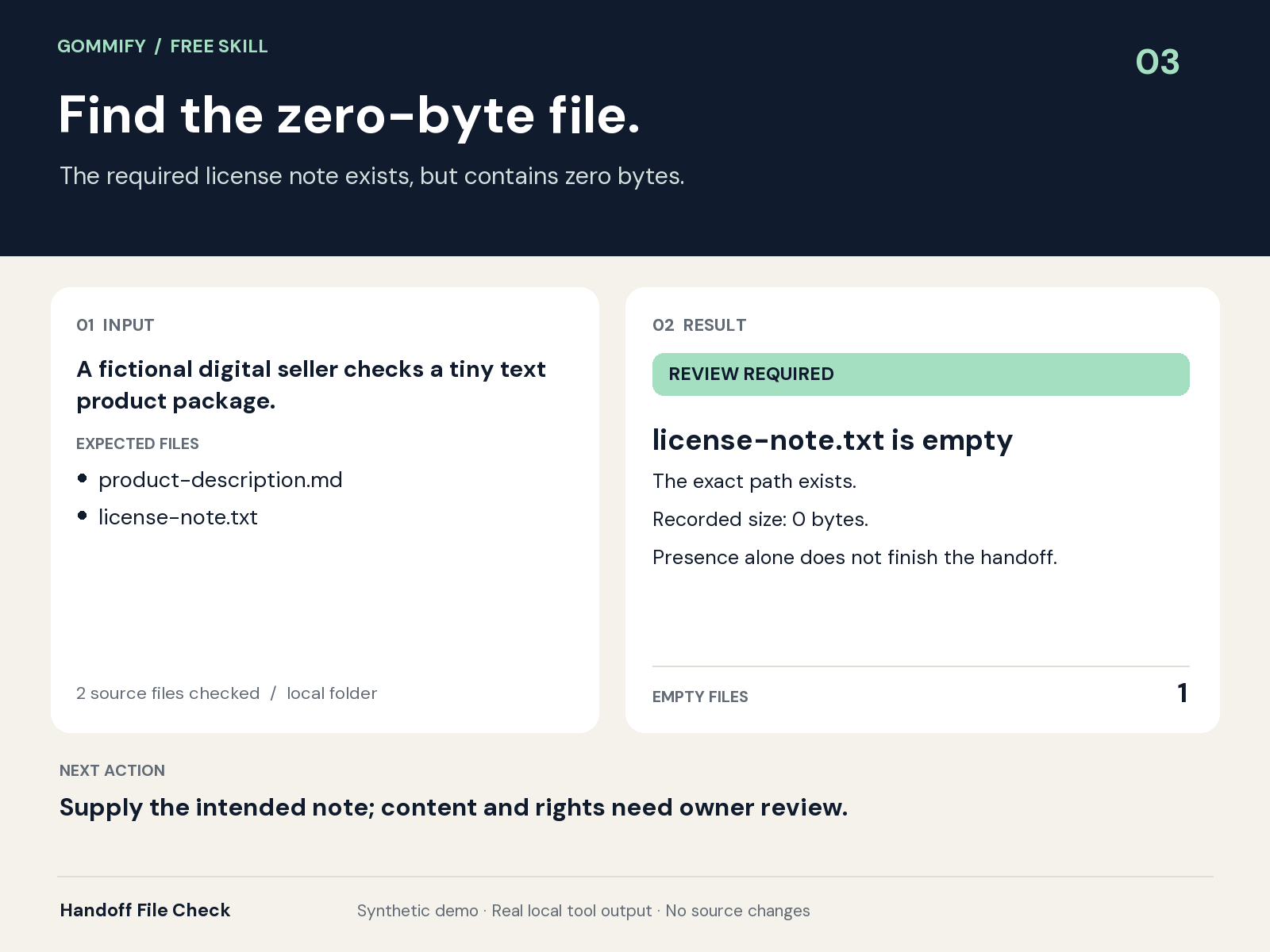Select the heading 'Find the zero-byte file.'
Screen dimensions: 1270x952
pyautogui.click(x=349, y=114)
